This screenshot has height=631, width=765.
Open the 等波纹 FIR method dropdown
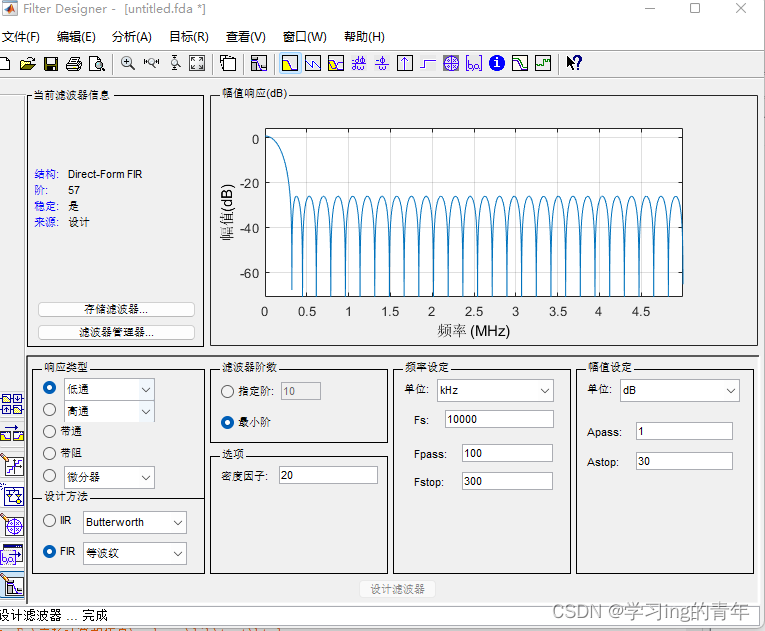click(135, 553)
